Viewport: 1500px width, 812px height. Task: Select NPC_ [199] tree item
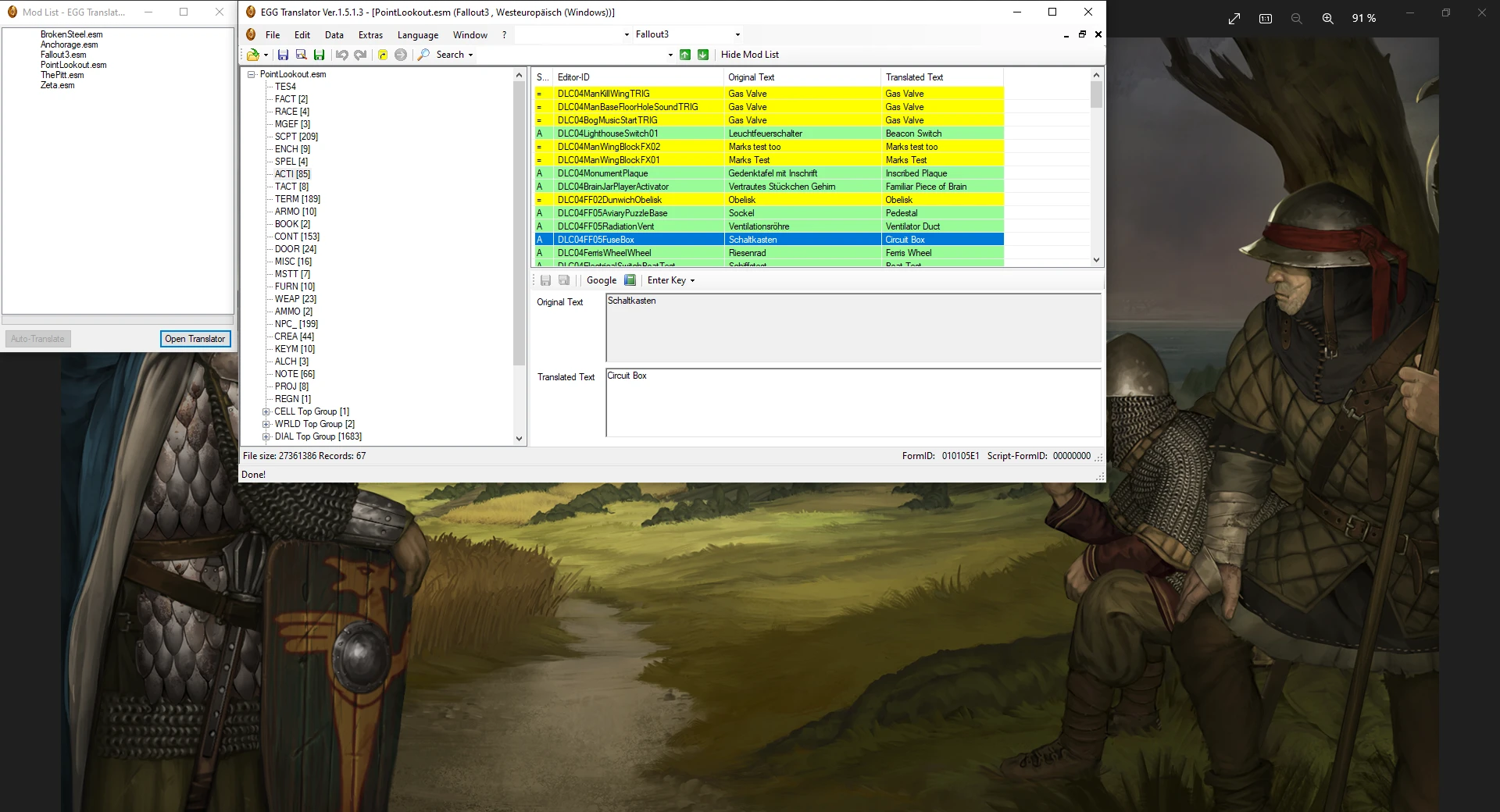pyautogui.click(x=296, y=324)
